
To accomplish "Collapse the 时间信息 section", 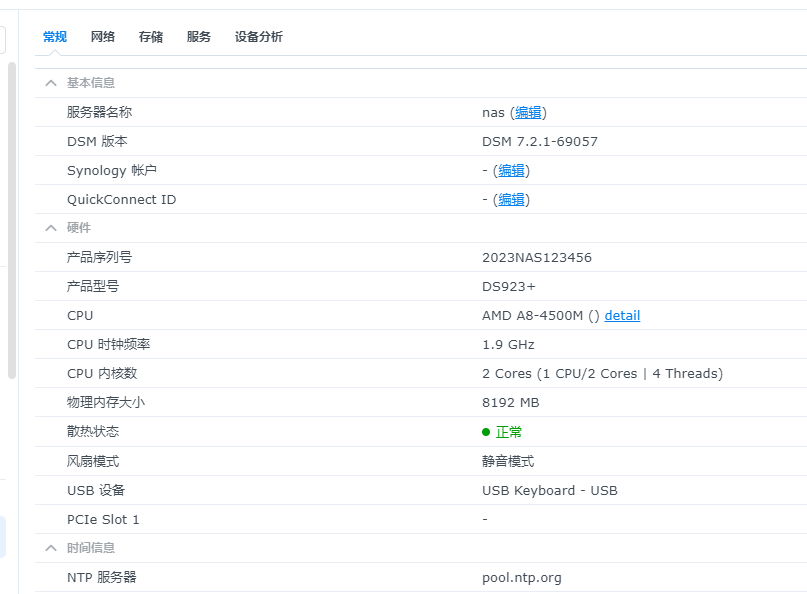I will click(x=50, y=547).
